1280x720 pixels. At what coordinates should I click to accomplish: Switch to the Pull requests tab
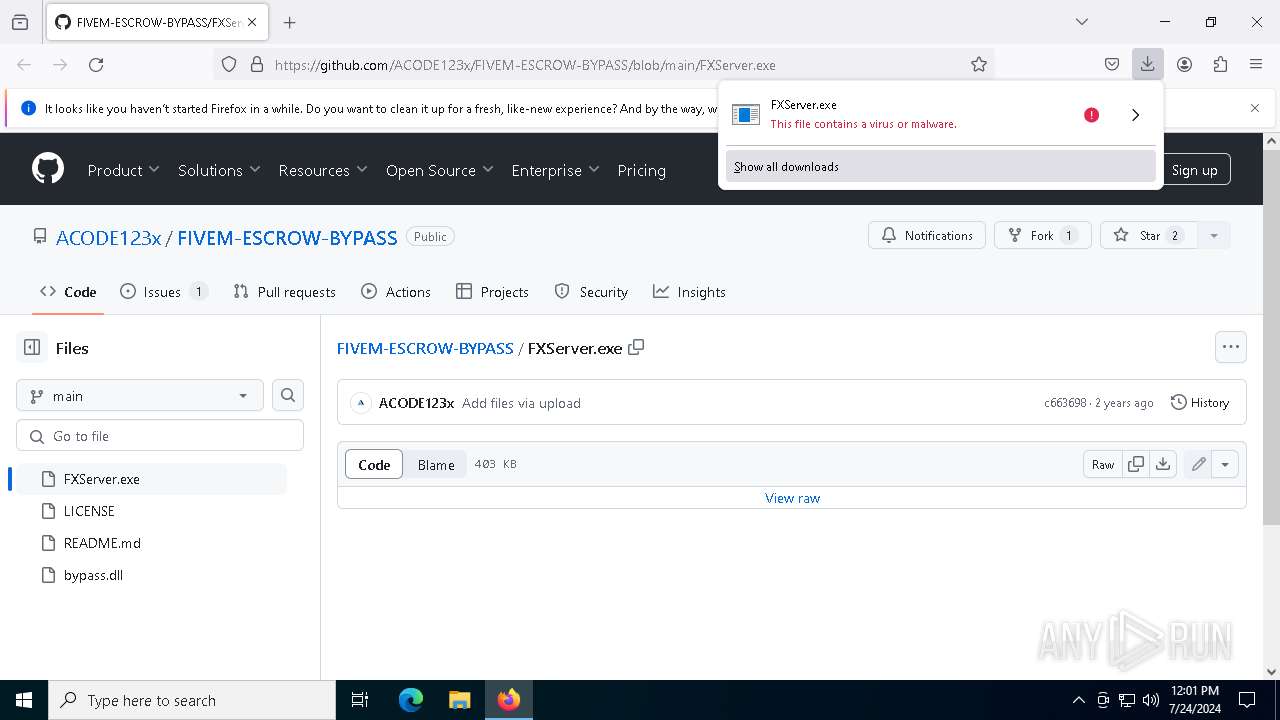tap(284, 292)
